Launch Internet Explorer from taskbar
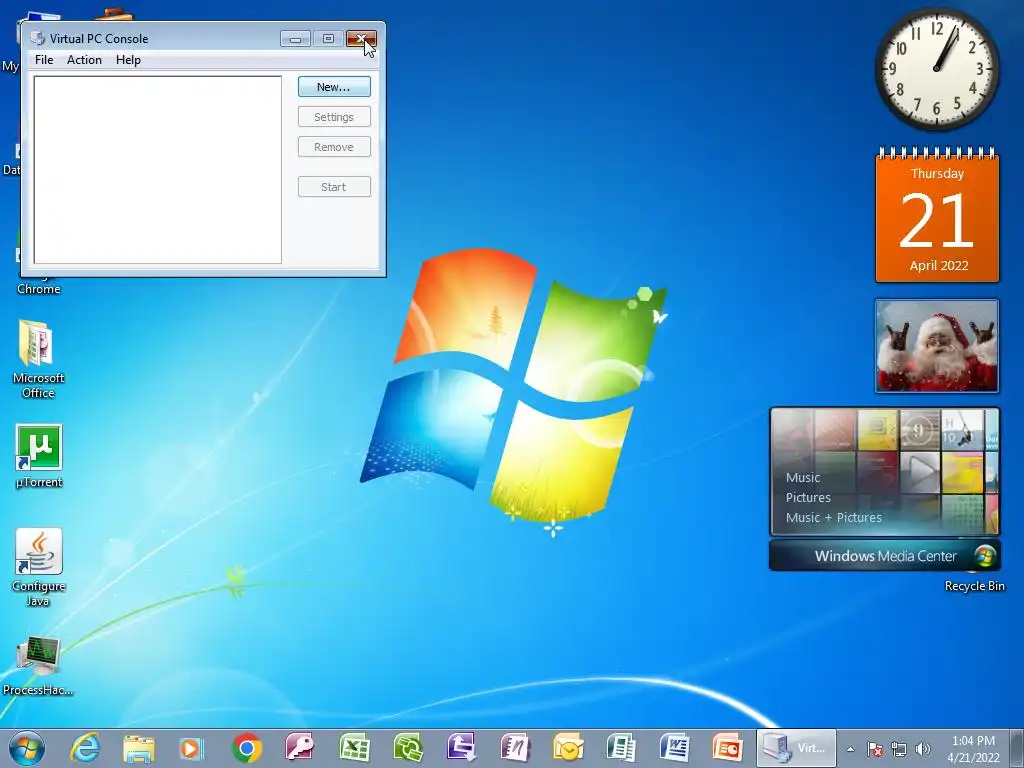Screen dimensions: 1024x768 click(86, 748)
